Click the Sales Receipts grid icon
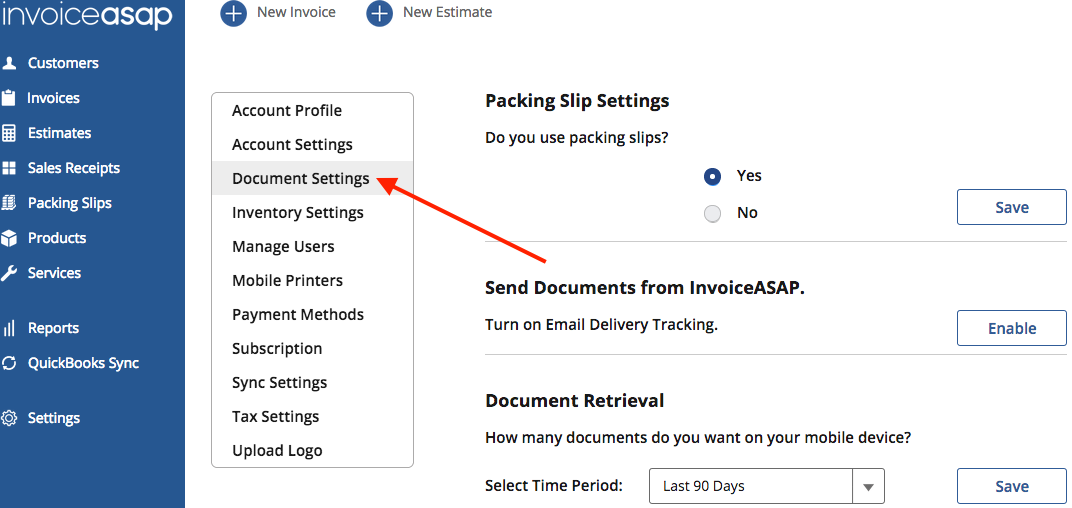 point(9,168)
